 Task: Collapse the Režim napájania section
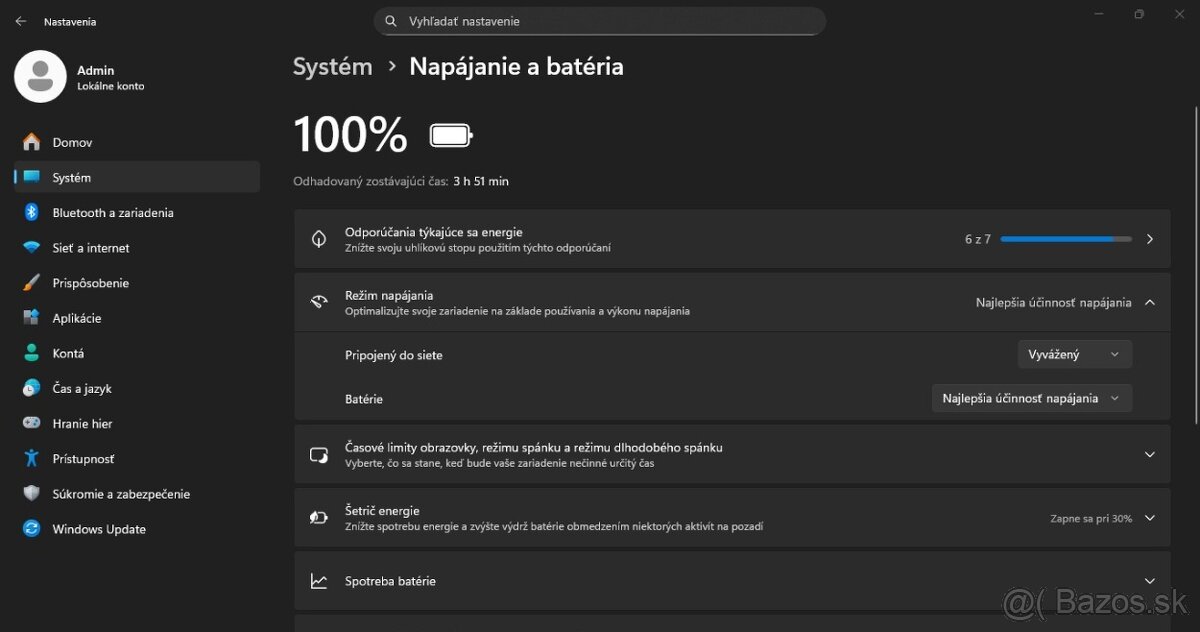point(1150,302)
